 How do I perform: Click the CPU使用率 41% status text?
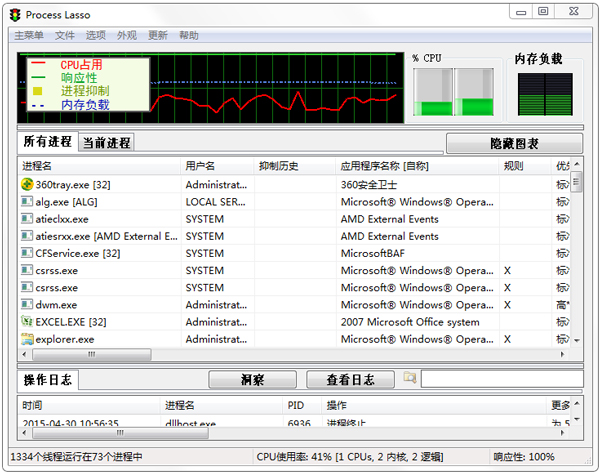pos(350,457)
